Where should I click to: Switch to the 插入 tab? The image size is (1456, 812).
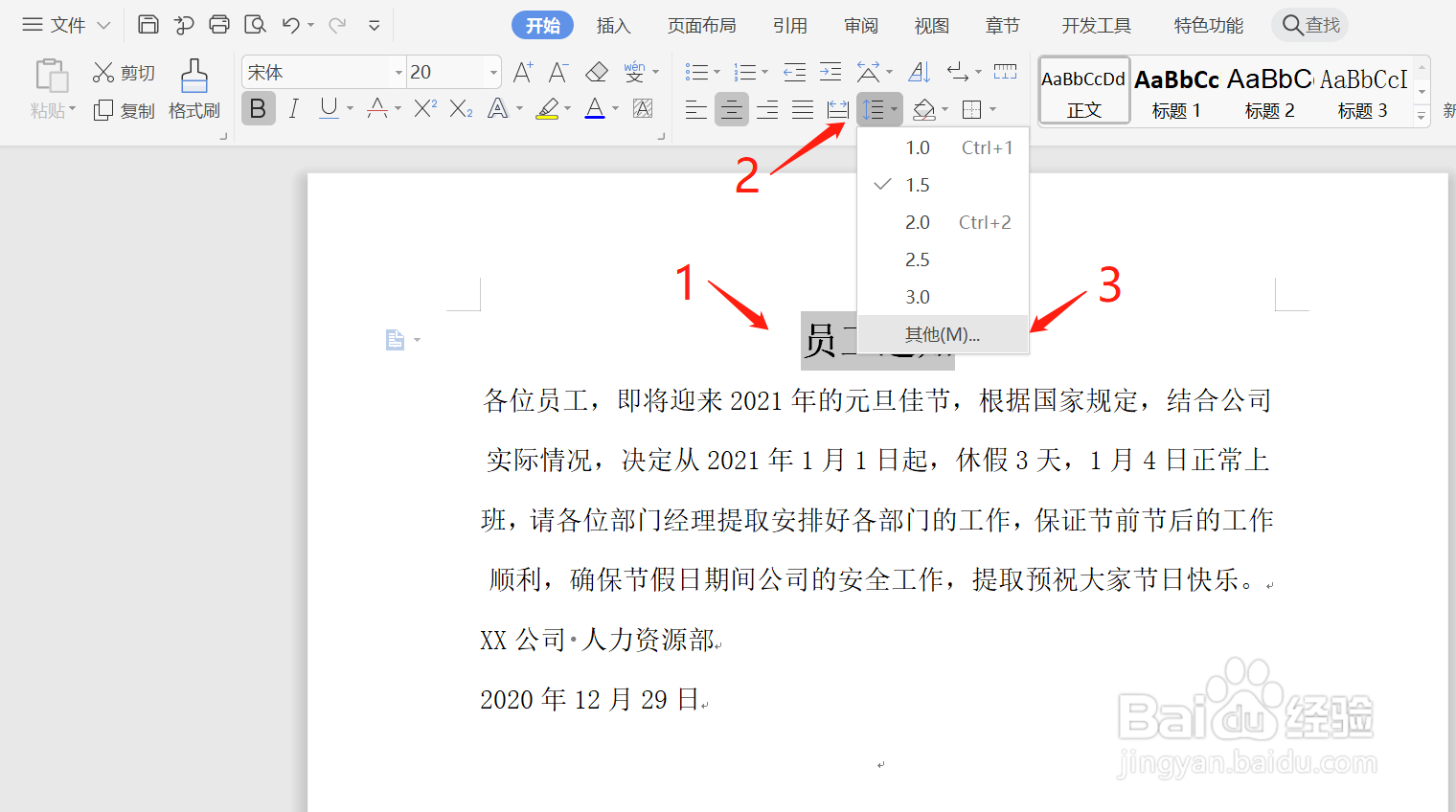pyautogui.click(x=613, y=26)
